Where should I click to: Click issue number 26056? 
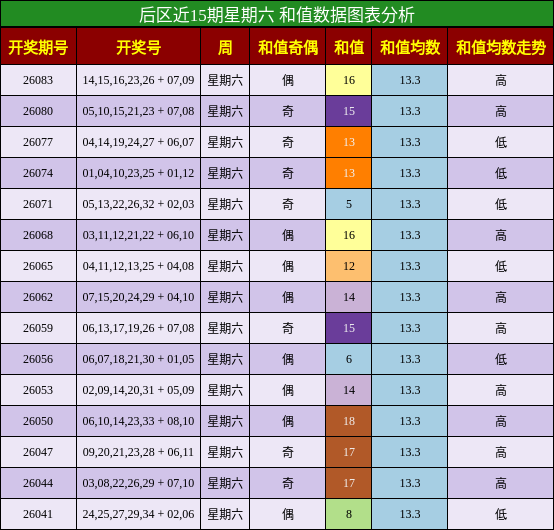pos(38,359)
